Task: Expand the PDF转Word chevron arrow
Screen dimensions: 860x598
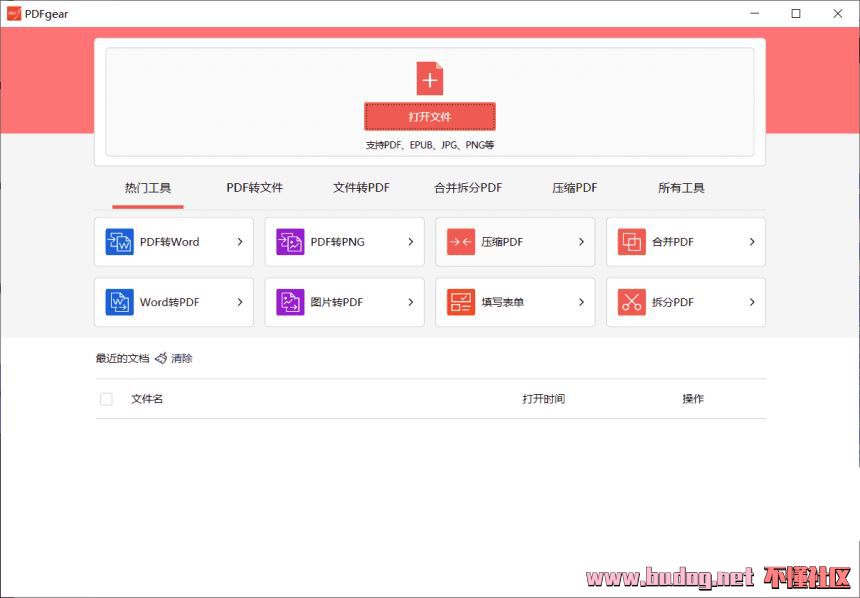Action: [240, 242]
